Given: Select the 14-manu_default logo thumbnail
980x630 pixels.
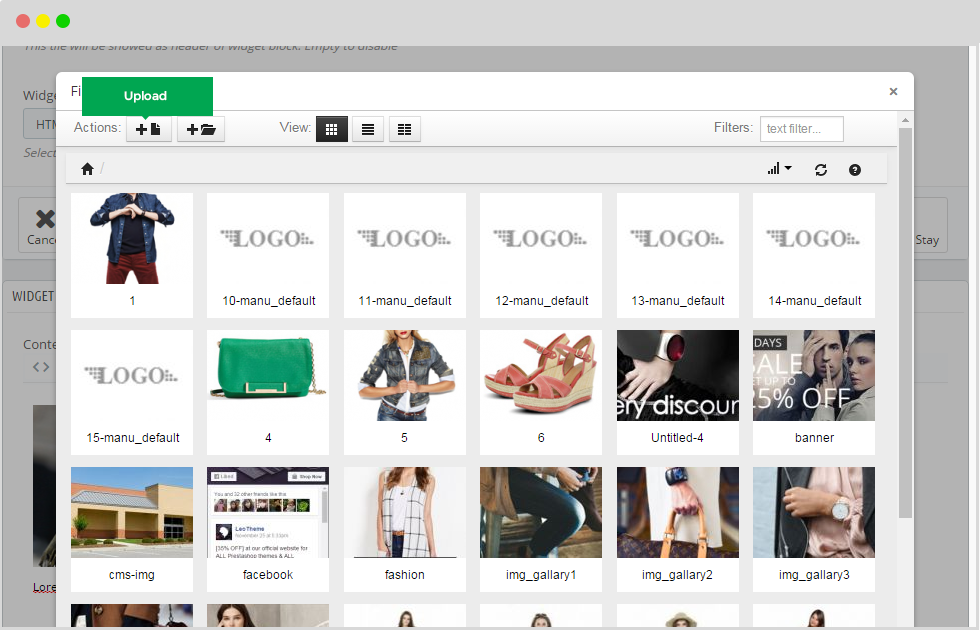Looking at the screenshot, I should [x=814, y=238].
